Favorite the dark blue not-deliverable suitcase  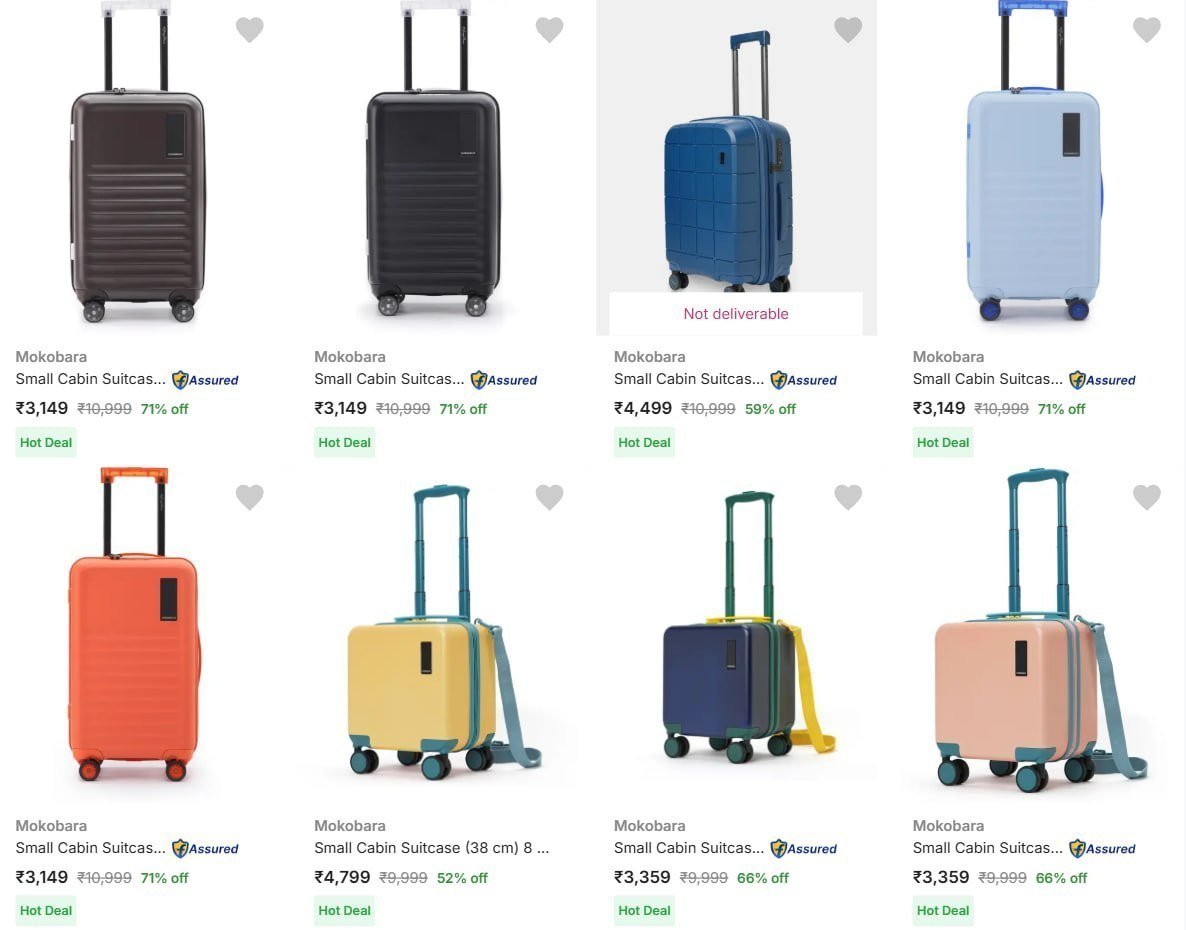(x=848, y=30)
